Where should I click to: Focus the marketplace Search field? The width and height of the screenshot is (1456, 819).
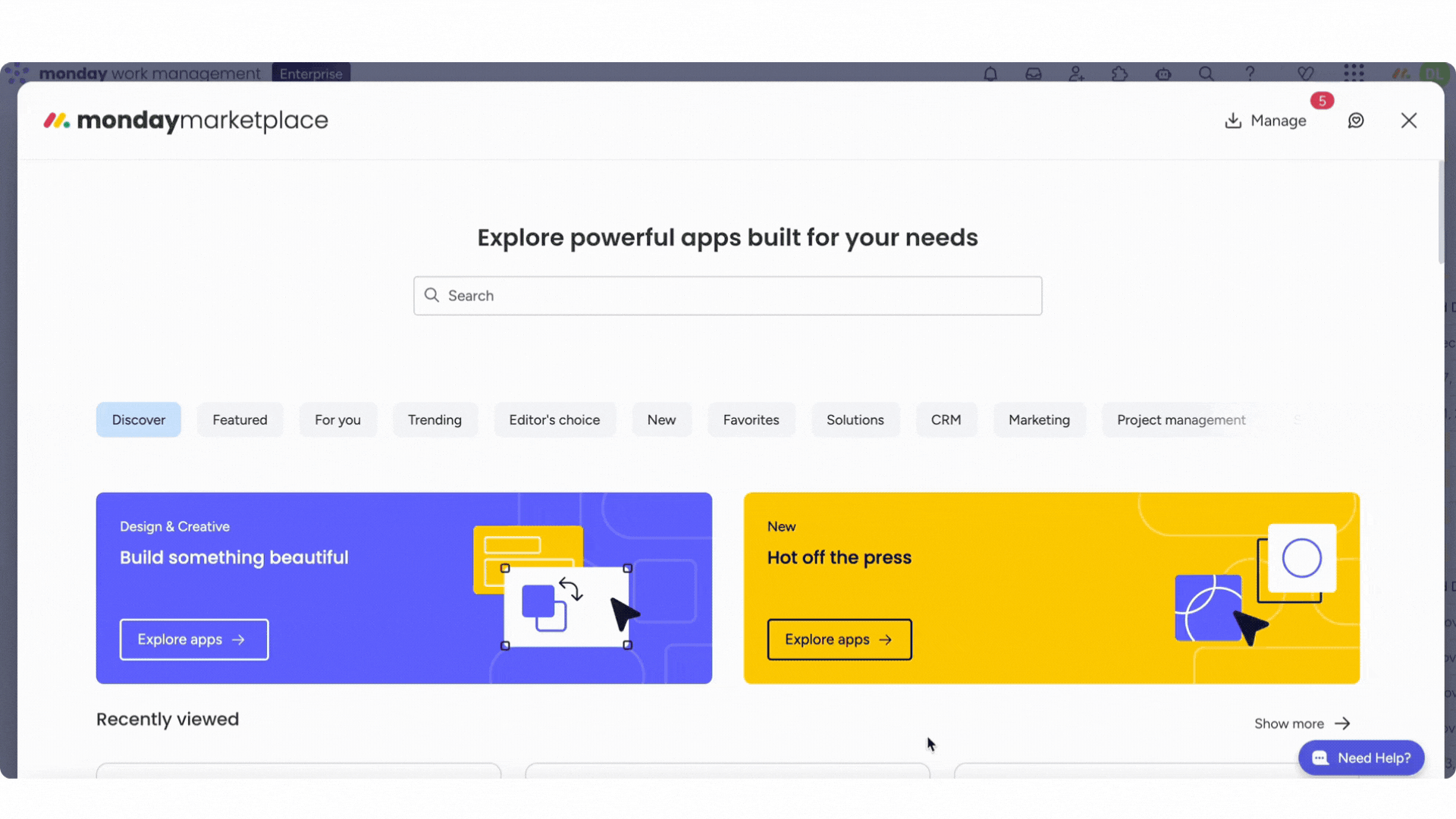tap(728, 296)
